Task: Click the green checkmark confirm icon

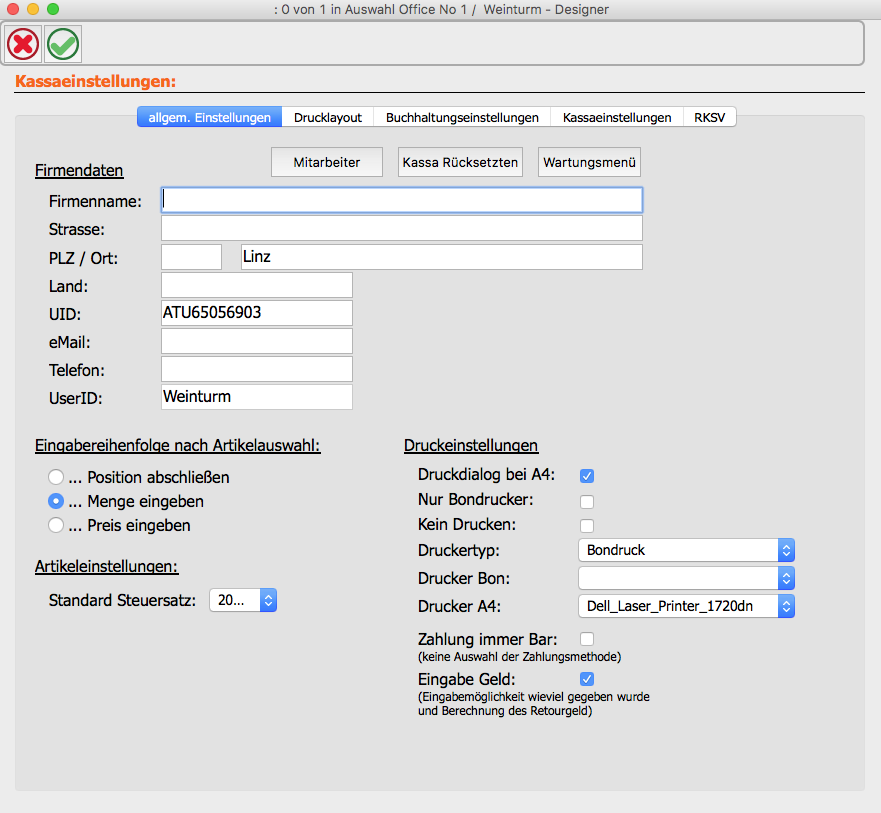Action: coord(62,43)
